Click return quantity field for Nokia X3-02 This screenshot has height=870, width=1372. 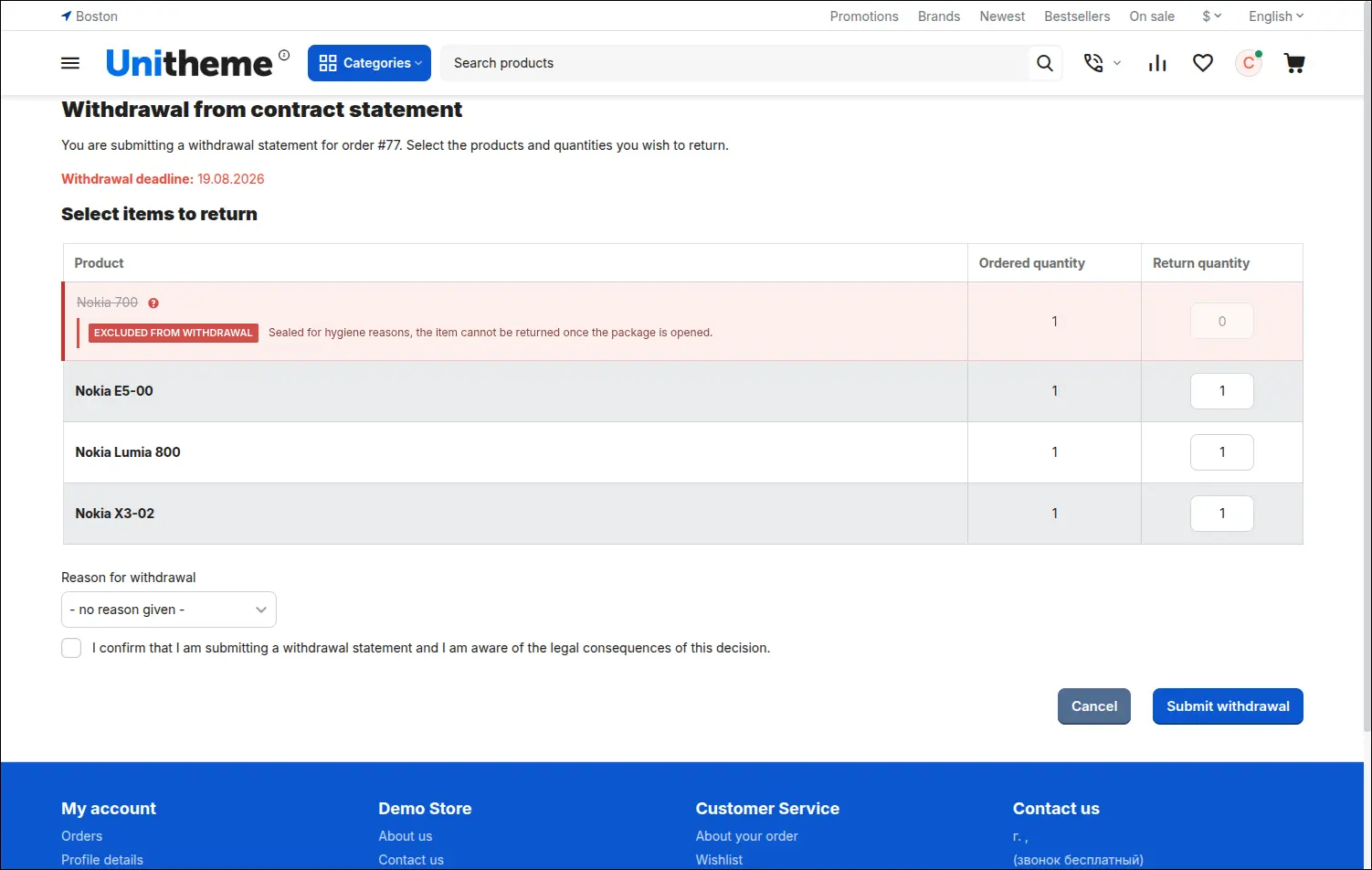click(x=1222, y=514)
